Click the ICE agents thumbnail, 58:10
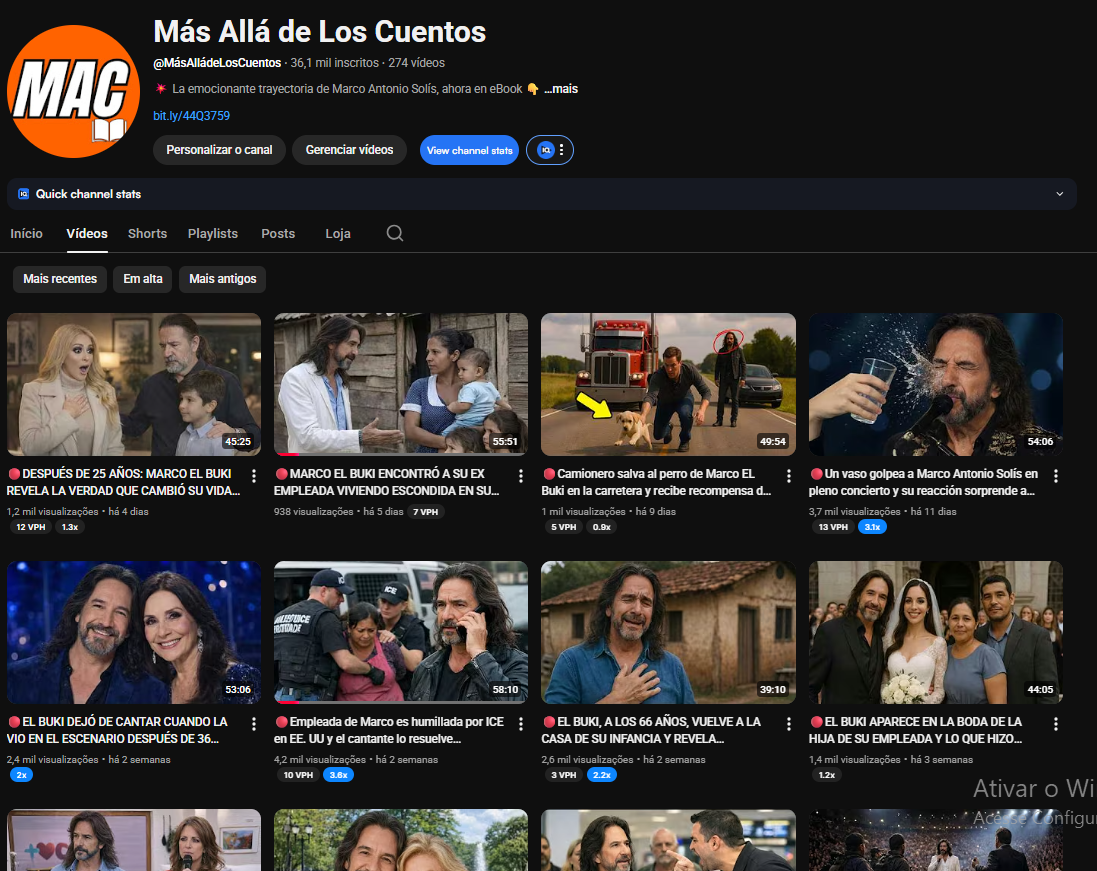Image resolution: width=1097 pixels, height=871 pixels. click(x=401, y=632)
